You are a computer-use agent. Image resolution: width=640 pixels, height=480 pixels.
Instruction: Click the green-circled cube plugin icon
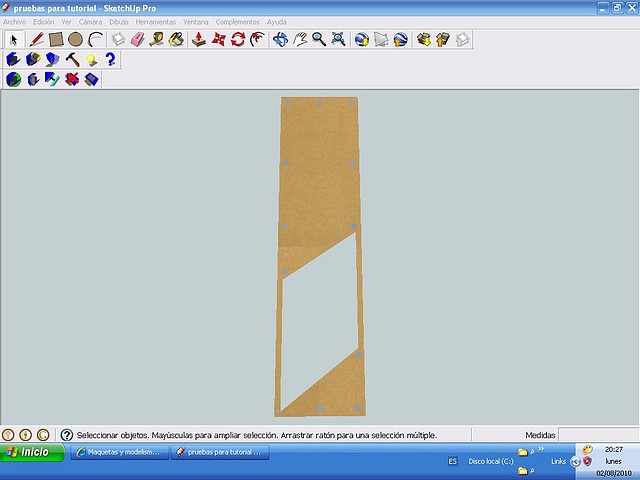(x=13, y=79)
